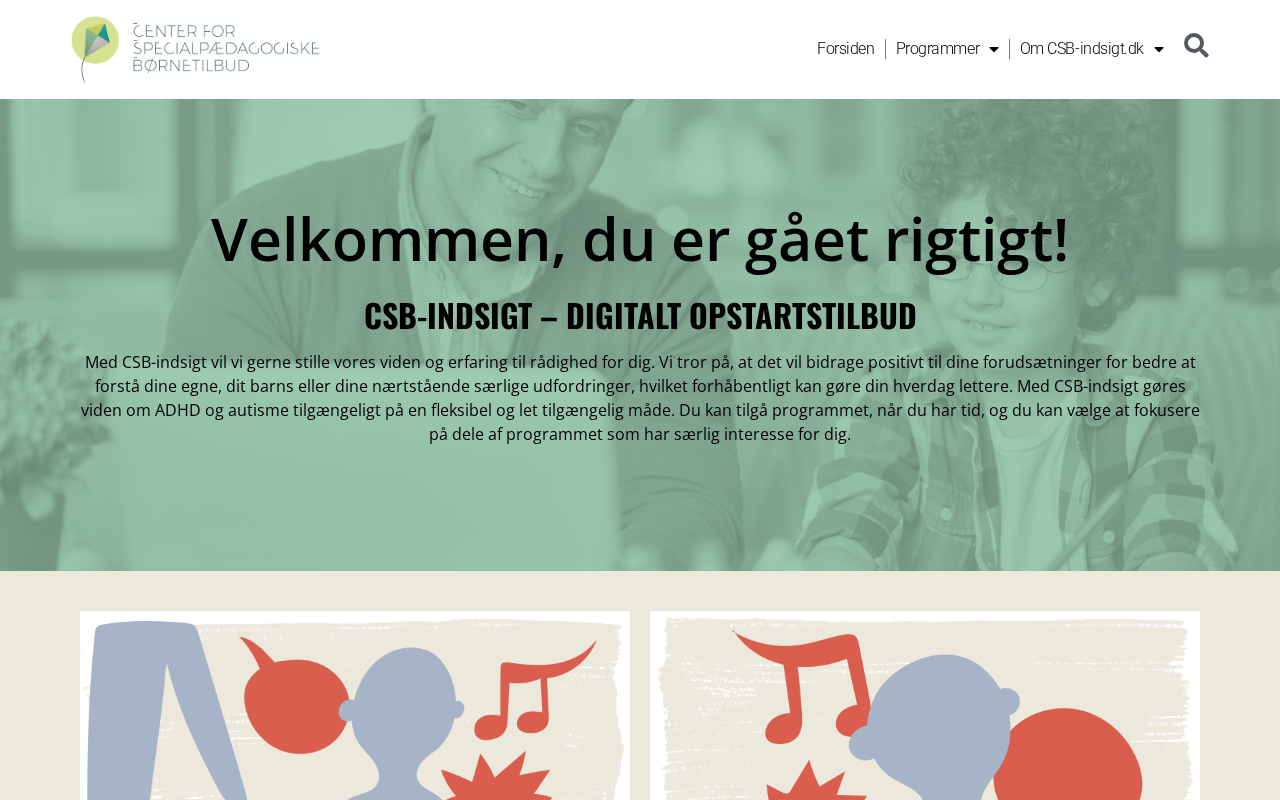Go to Forsiden in the navigation
This screenshot has width=1280, height=800.
click(846, 49)
